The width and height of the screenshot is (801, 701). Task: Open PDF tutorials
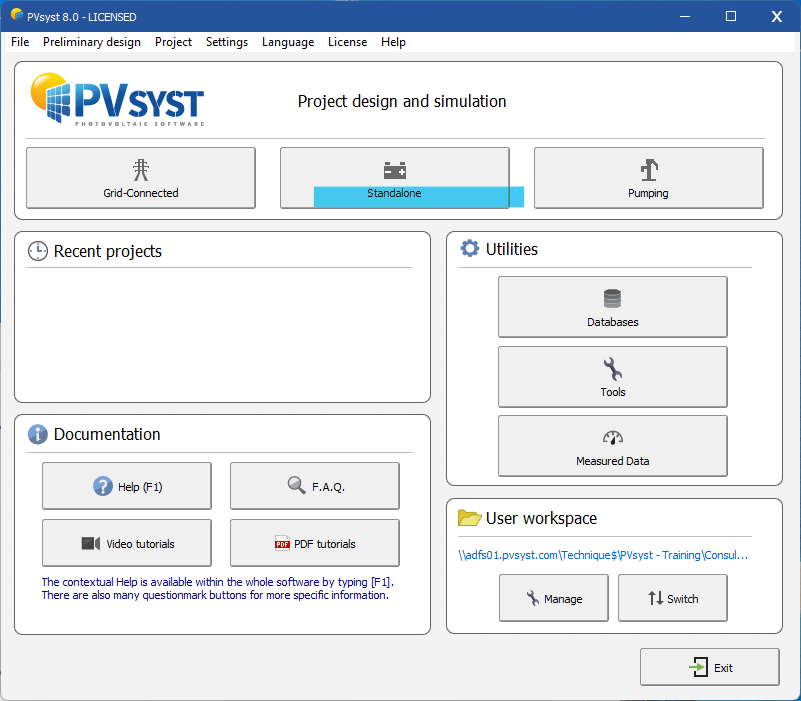click(315, 543)
